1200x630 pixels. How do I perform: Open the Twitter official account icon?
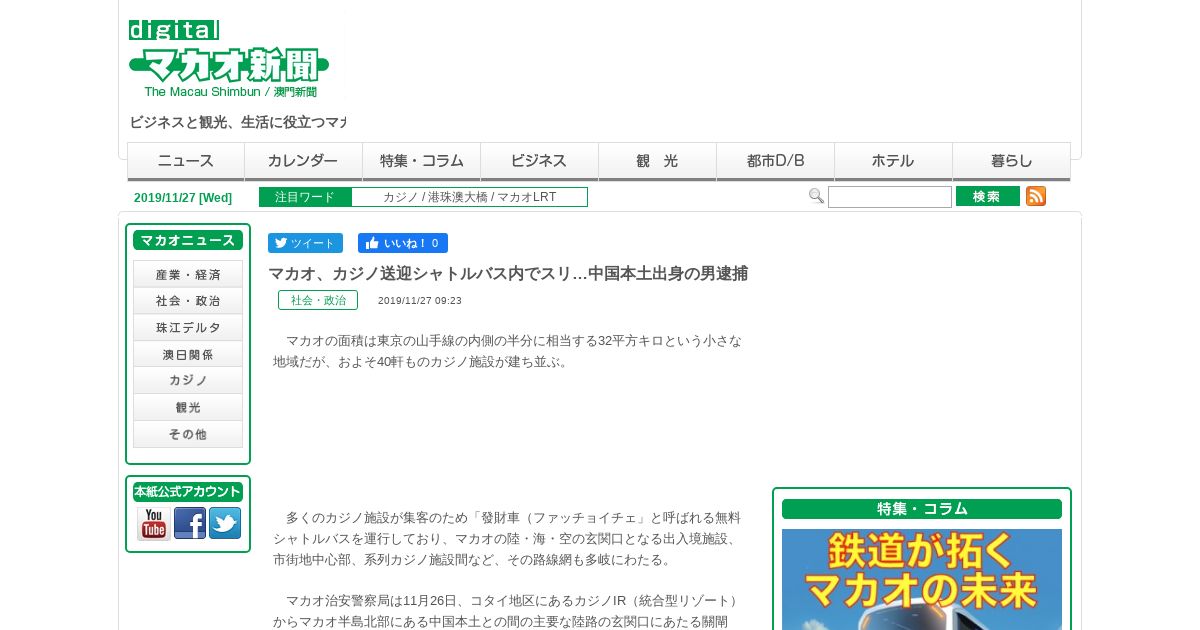225,523
